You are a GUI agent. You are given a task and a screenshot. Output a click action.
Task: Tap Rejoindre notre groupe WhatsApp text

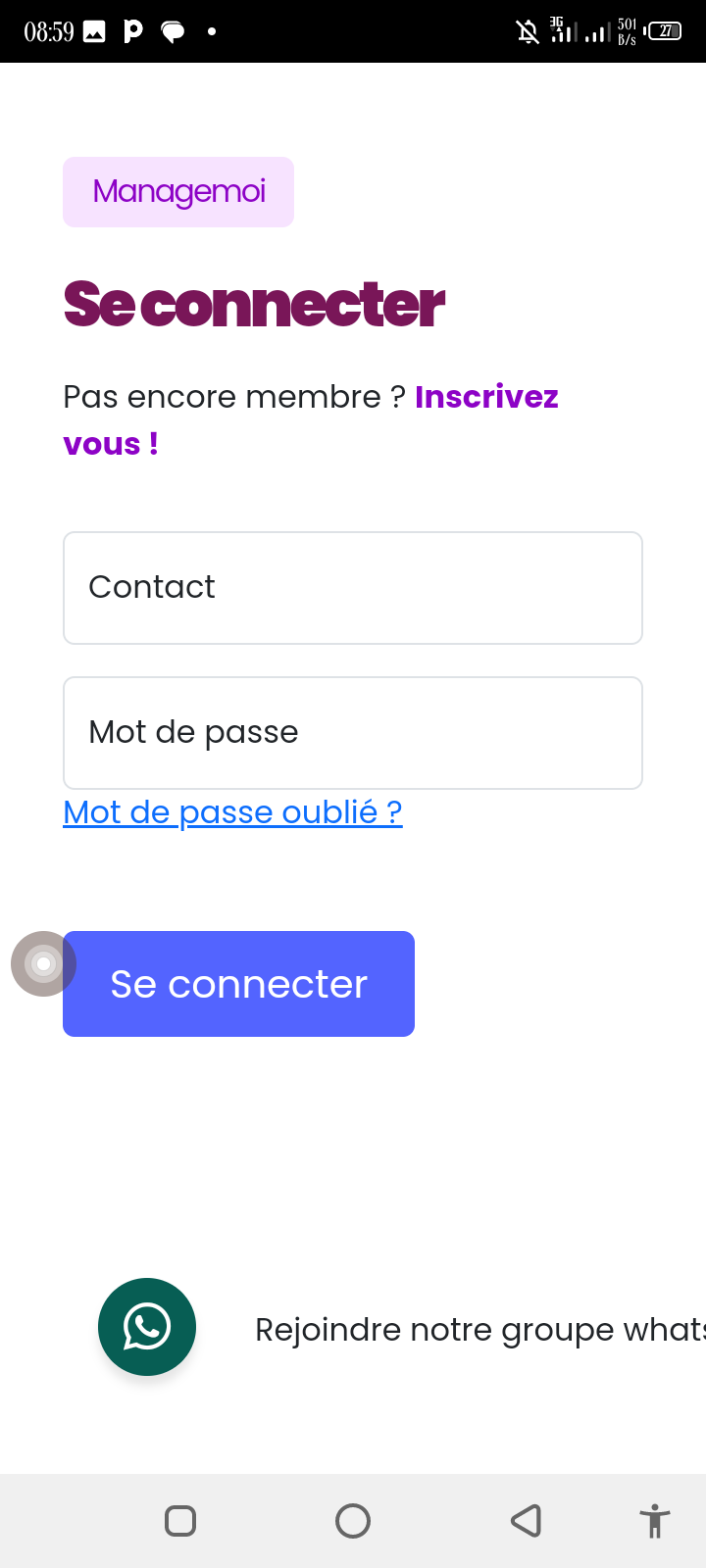click(x=479, y=1330)
